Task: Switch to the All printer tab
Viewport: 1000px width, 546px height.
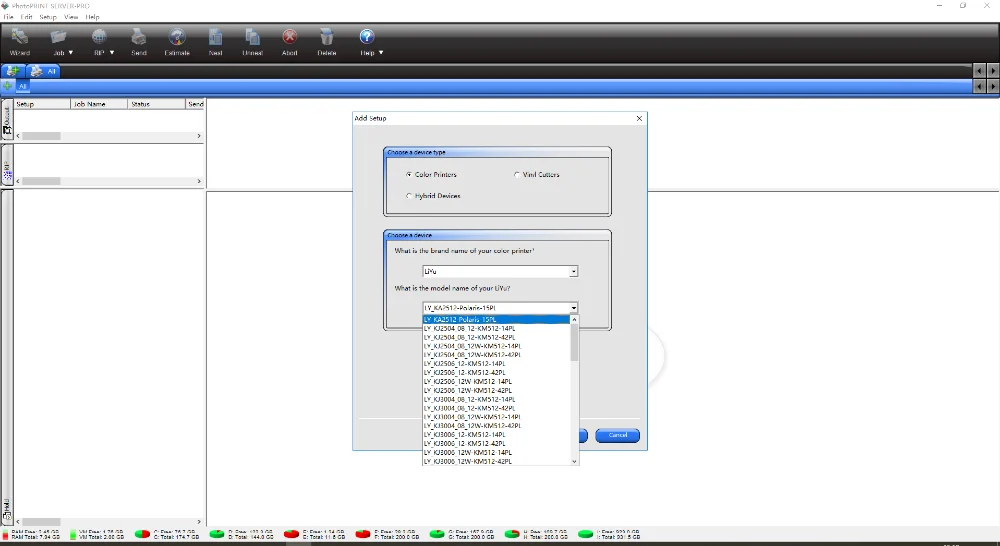Action: [43, 71]
